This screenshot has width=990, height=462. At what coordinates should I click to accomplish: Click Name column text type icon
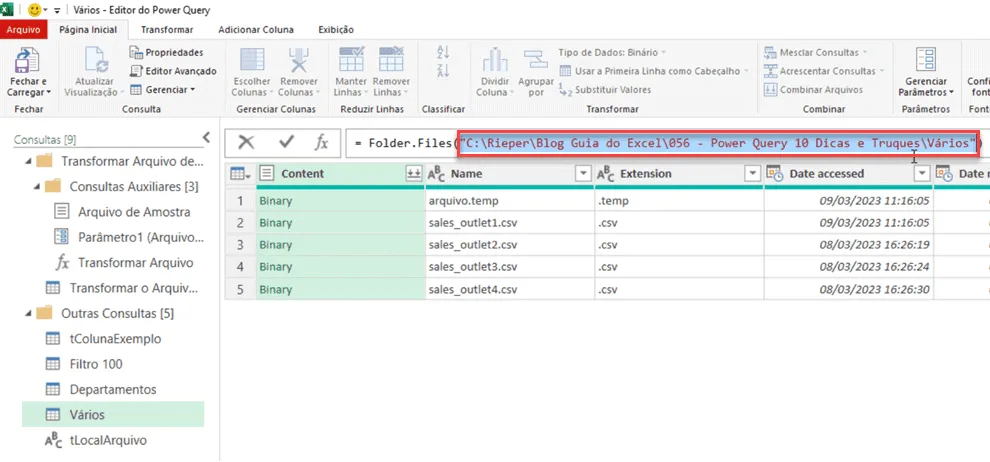[436, 174]
